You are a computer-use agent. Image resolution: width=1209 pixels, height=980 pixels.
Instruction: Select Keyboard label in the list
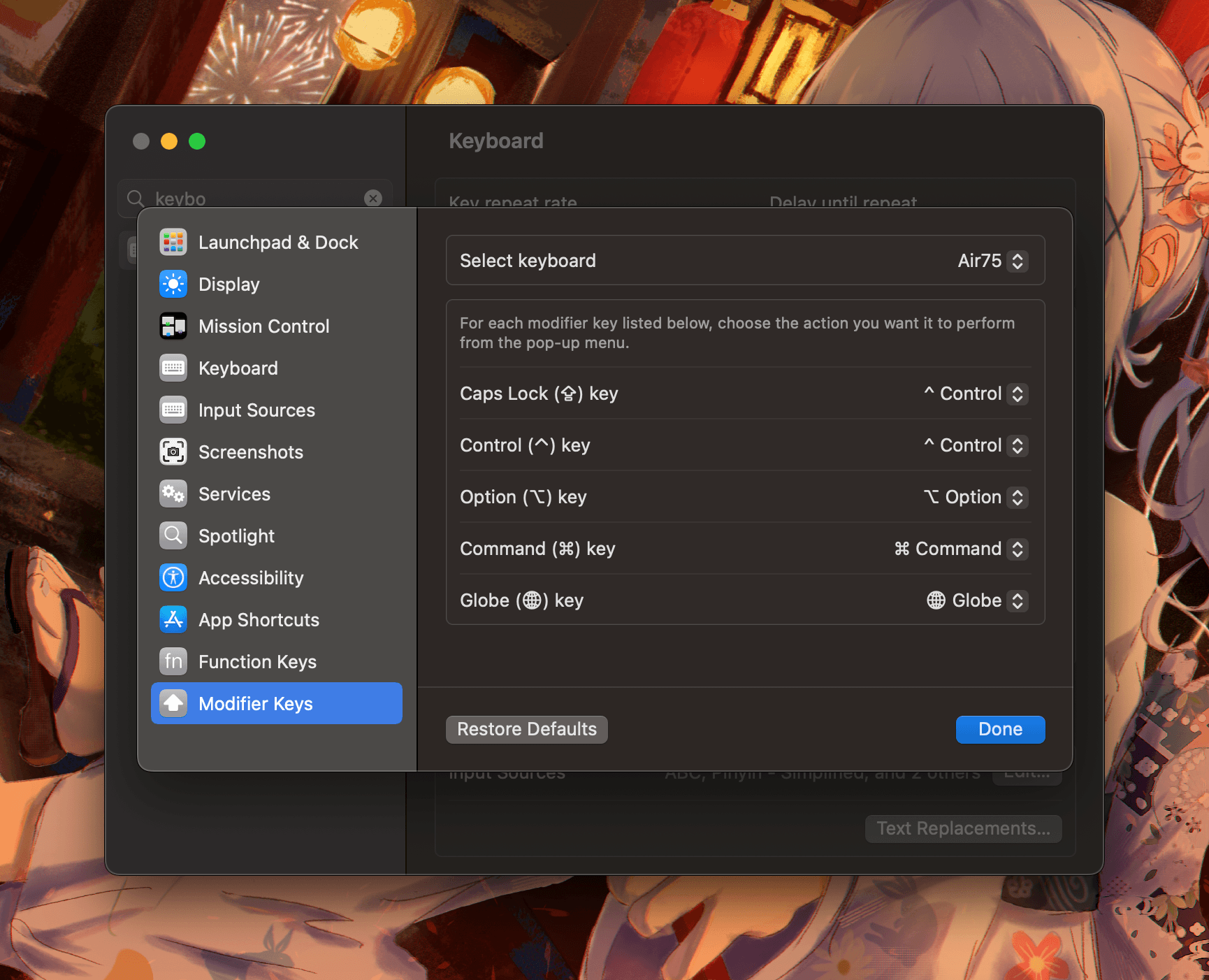coord(238,368)
